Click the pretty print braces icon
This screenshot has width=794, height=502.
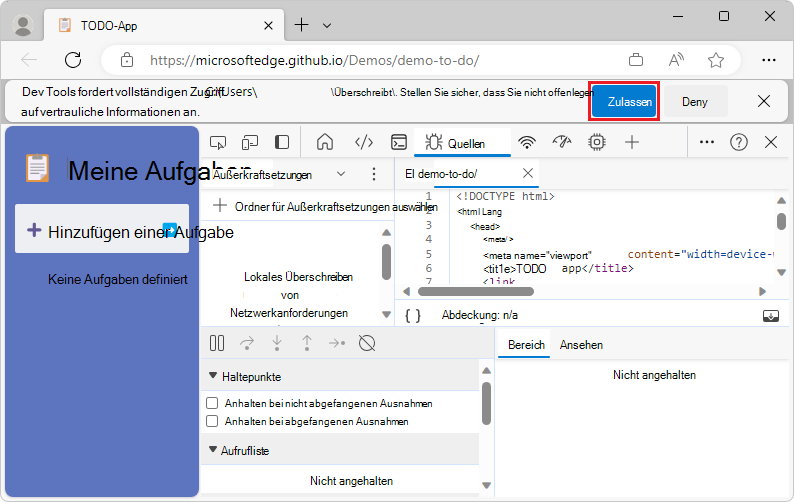(413, 316)
